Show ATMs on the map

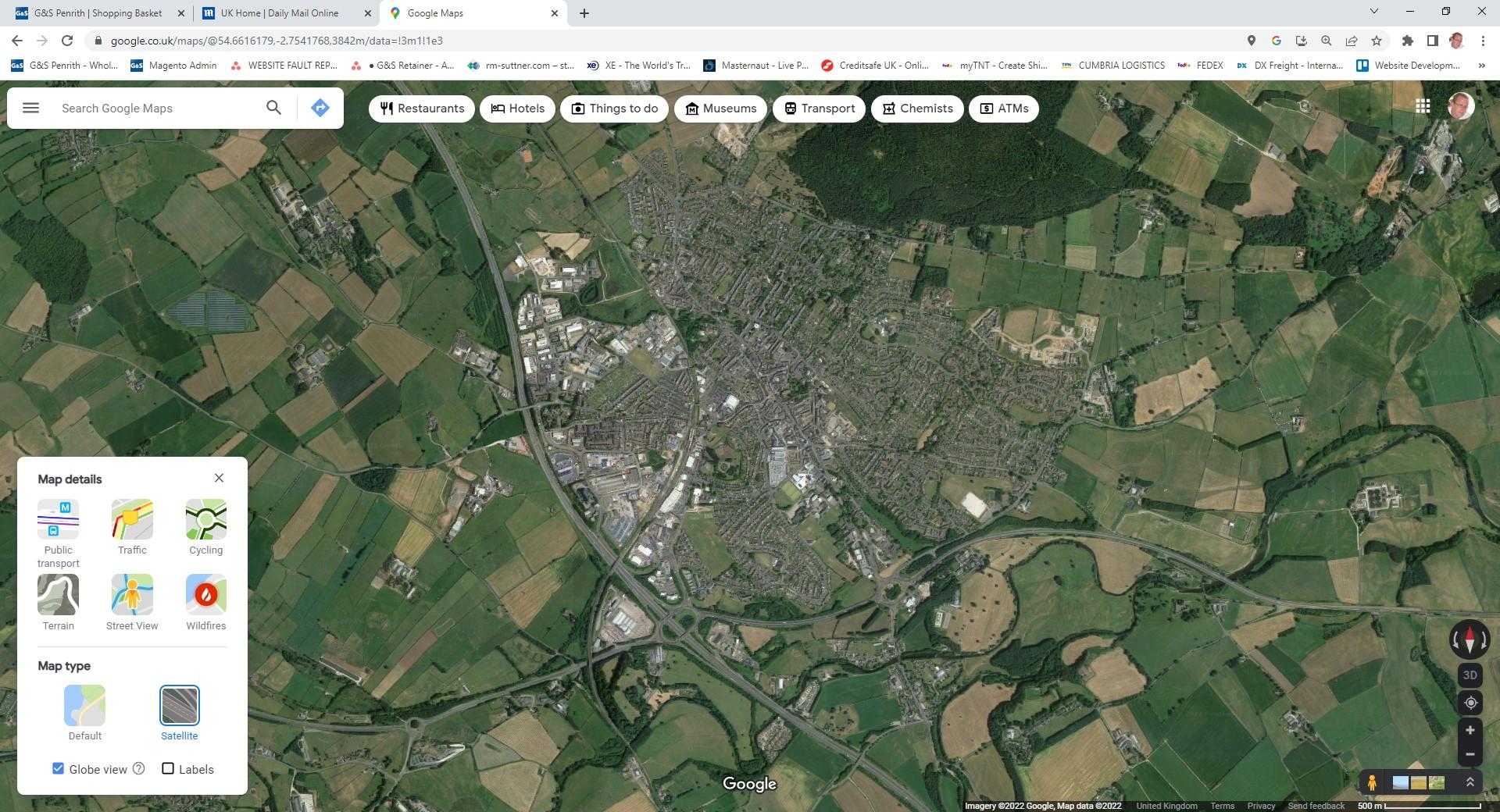click(1004, 109)
